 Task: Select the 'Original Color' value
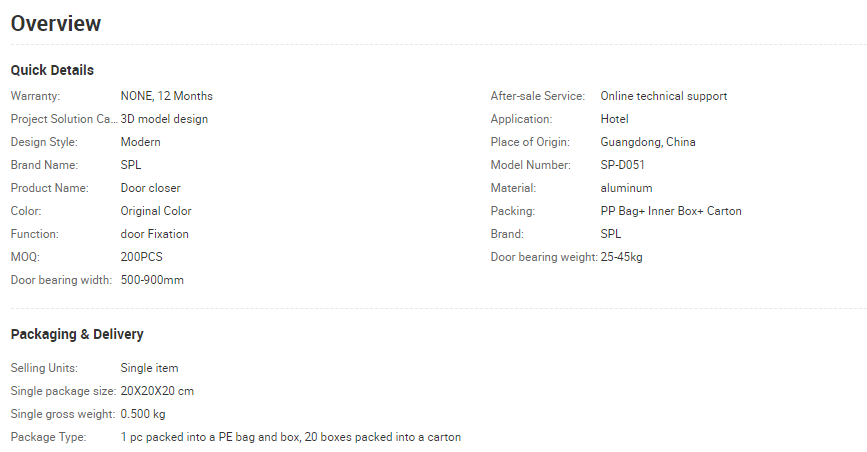point(156,211)
